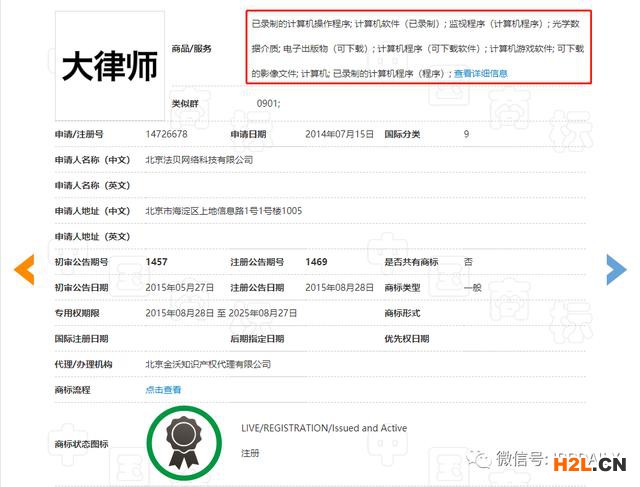The image size is (640, 487).
Task: Select preliminary announcement issue 1457
Action: coord(156,262)
